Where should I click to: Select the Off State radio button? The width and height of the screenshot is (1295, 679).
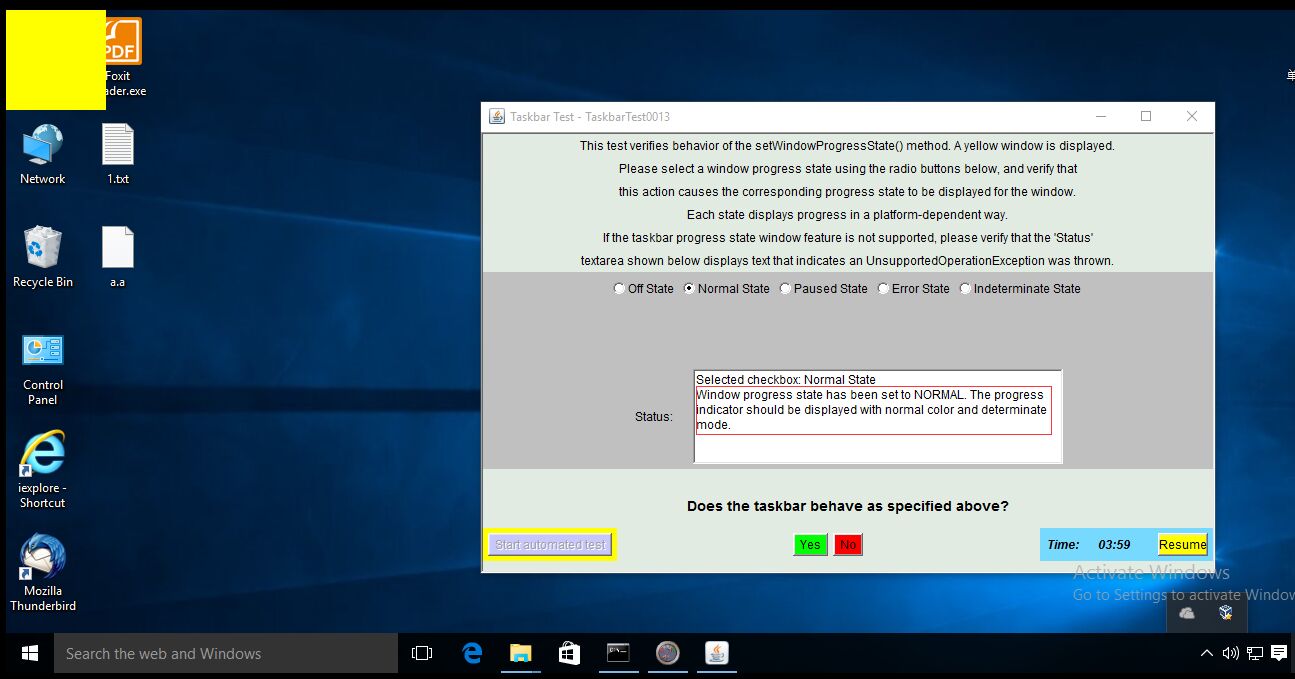[620, 289]
